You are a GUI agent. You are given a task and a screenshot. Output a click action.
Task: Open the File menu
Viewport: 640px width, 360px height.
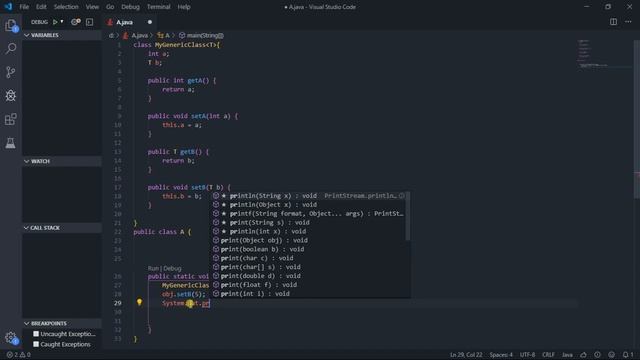pos(24,7)
